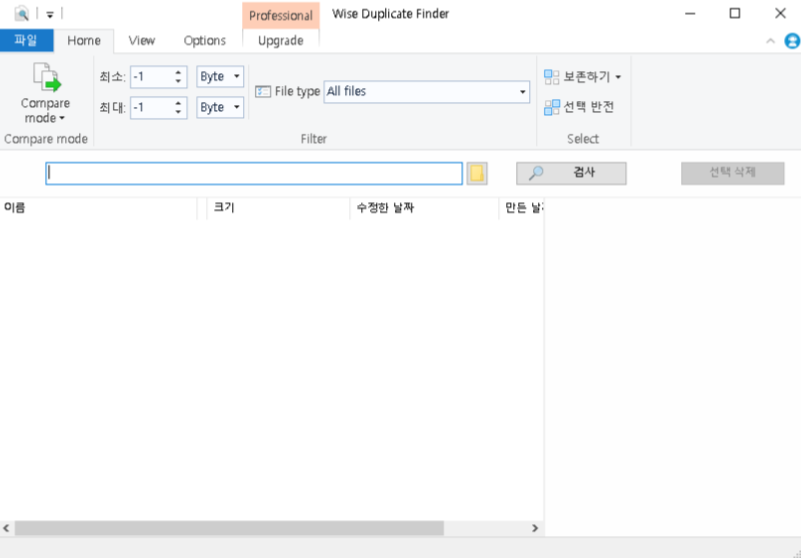Decrease the 최대 size spinner value
Screen dimensions: 801x558
pyautogui.click(x=178, y=112)
